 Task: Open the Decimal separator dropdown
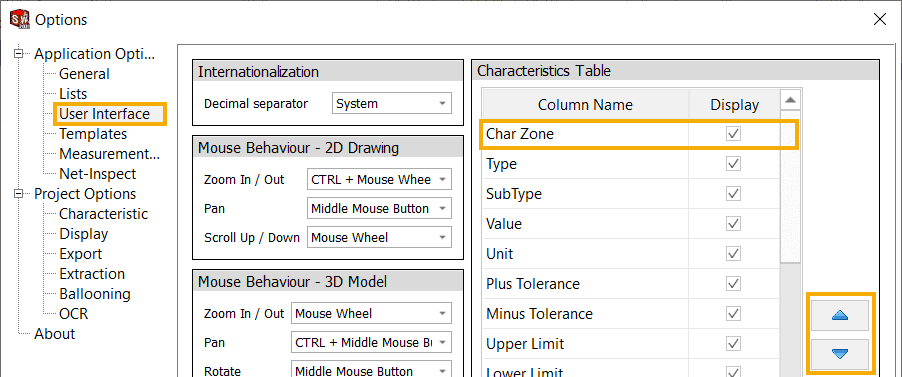pos(392,104)
